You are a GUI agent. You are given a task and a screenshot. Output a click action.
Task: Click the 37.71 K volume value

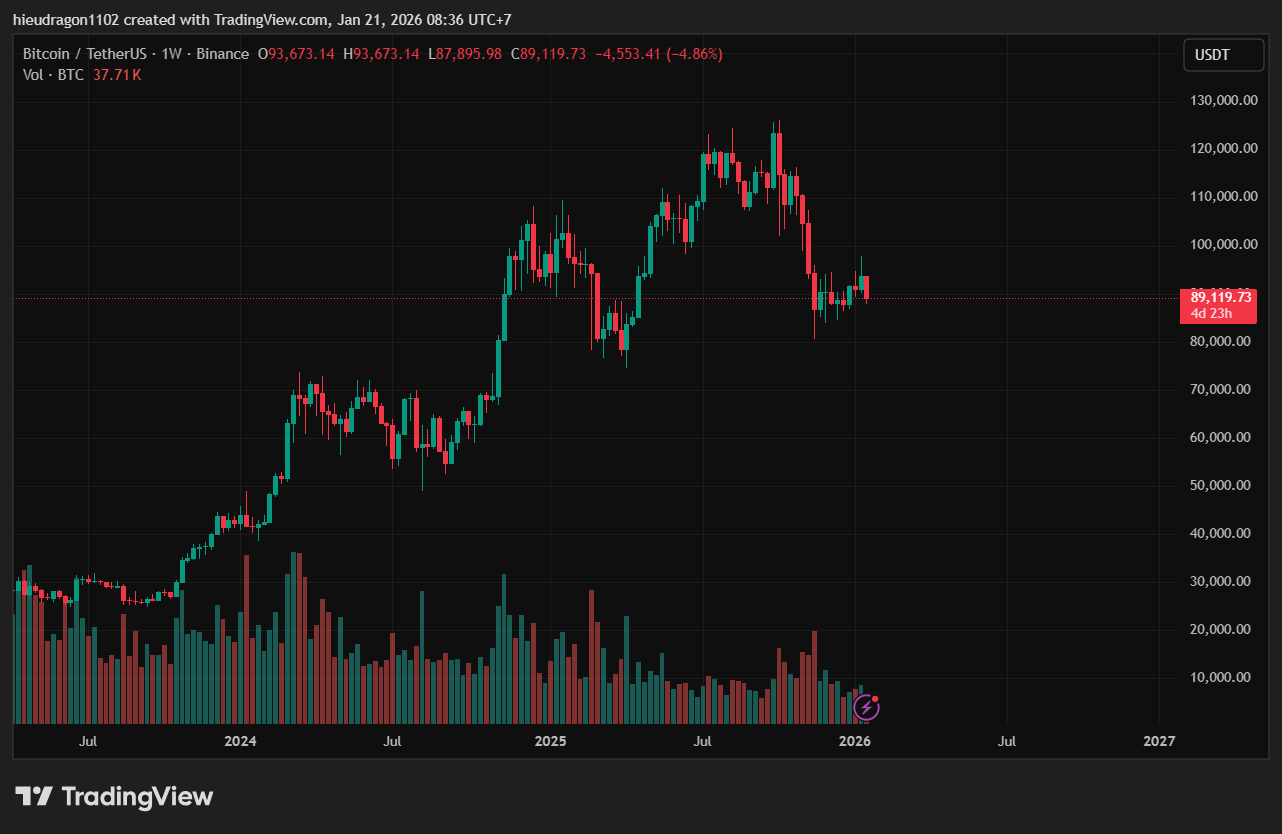[x=117, y=75]
